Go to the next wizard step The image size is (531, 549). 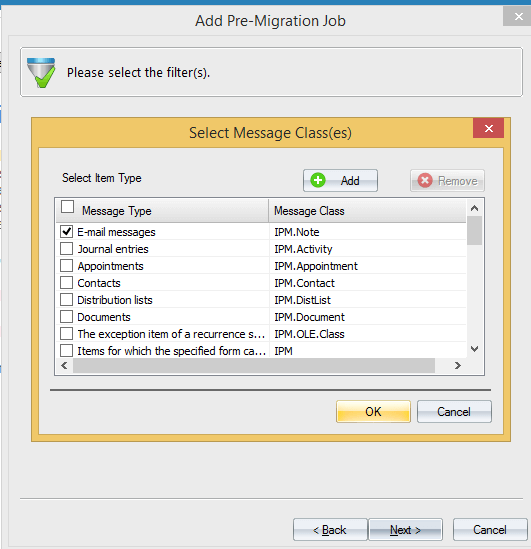405,530
